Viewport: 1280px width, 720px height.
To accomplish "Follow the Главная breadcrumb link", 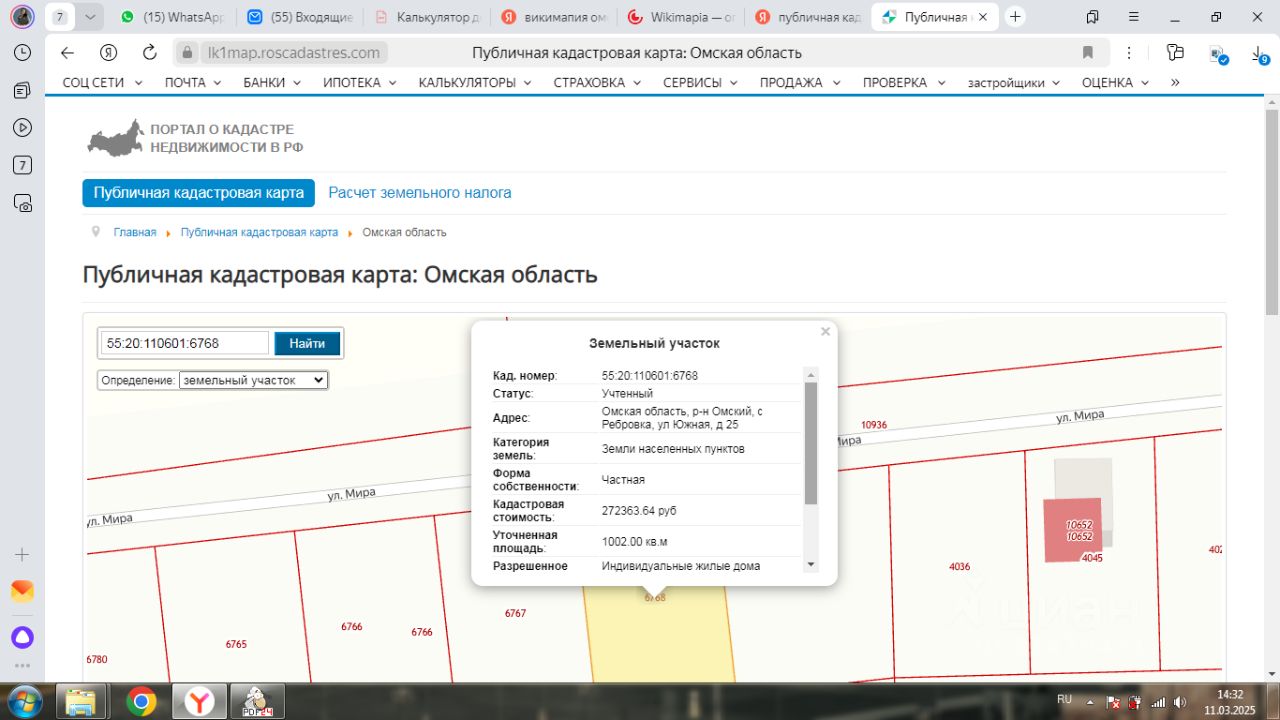I will pyautogui.click(x=135, y=232).
